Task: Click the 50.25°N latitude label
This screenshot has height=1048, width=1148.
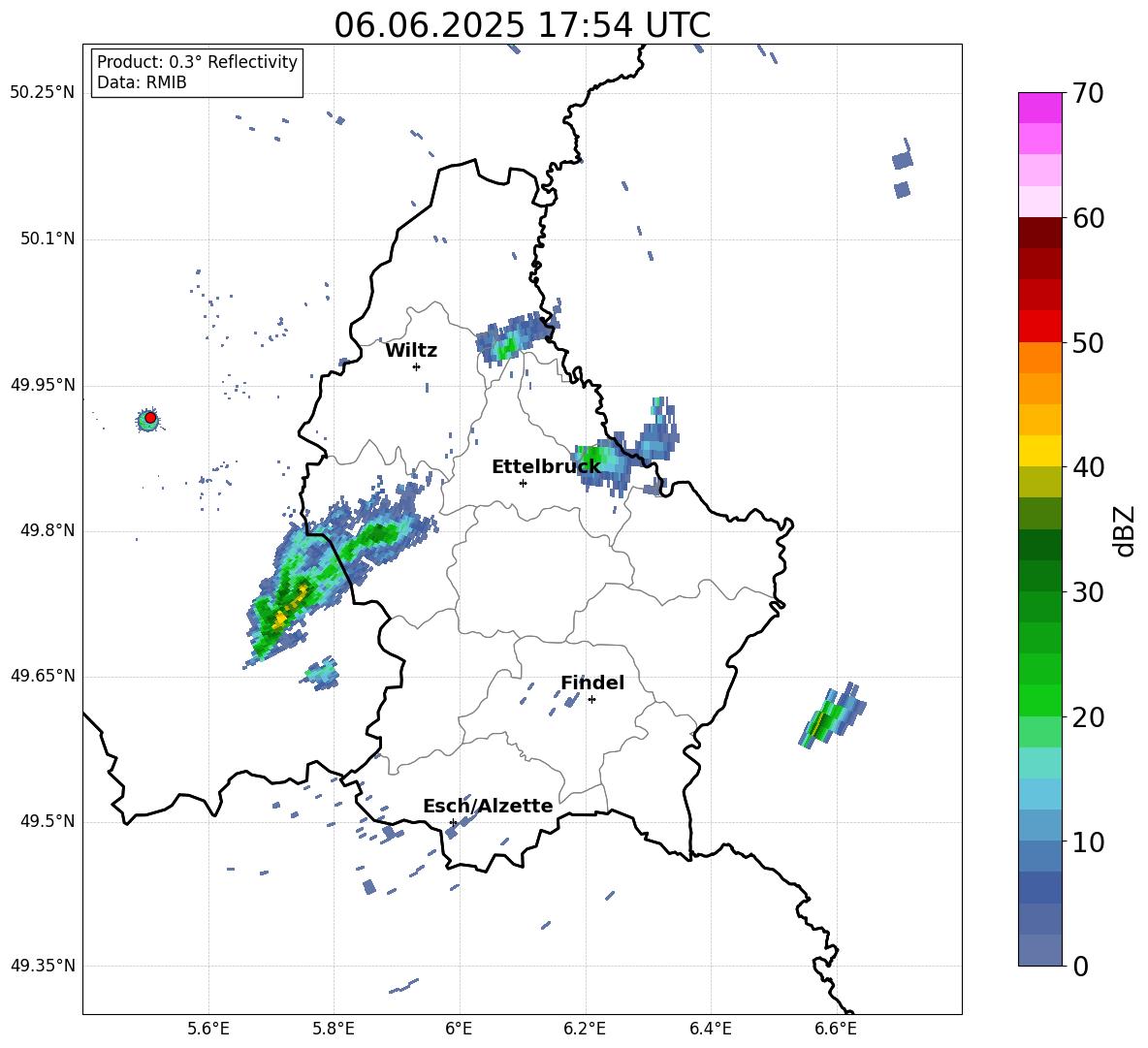Action: click(43, 93)
